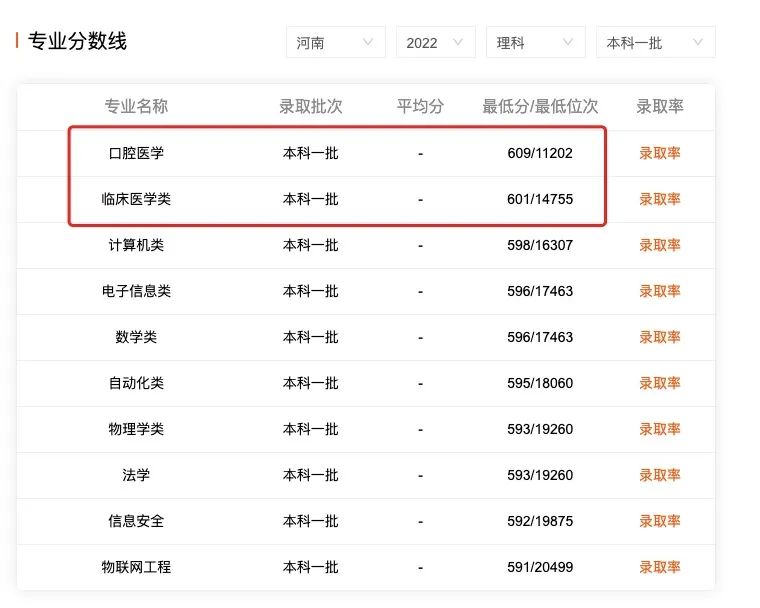Click the score 601/14755
Image resolution: width=760 pixels, height=608 pixels.
(540, 199)
